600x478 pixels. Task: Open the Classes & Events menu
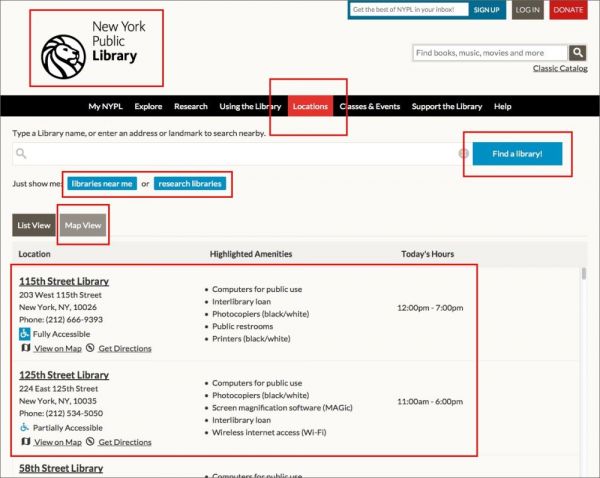click(x=372, y=106)
